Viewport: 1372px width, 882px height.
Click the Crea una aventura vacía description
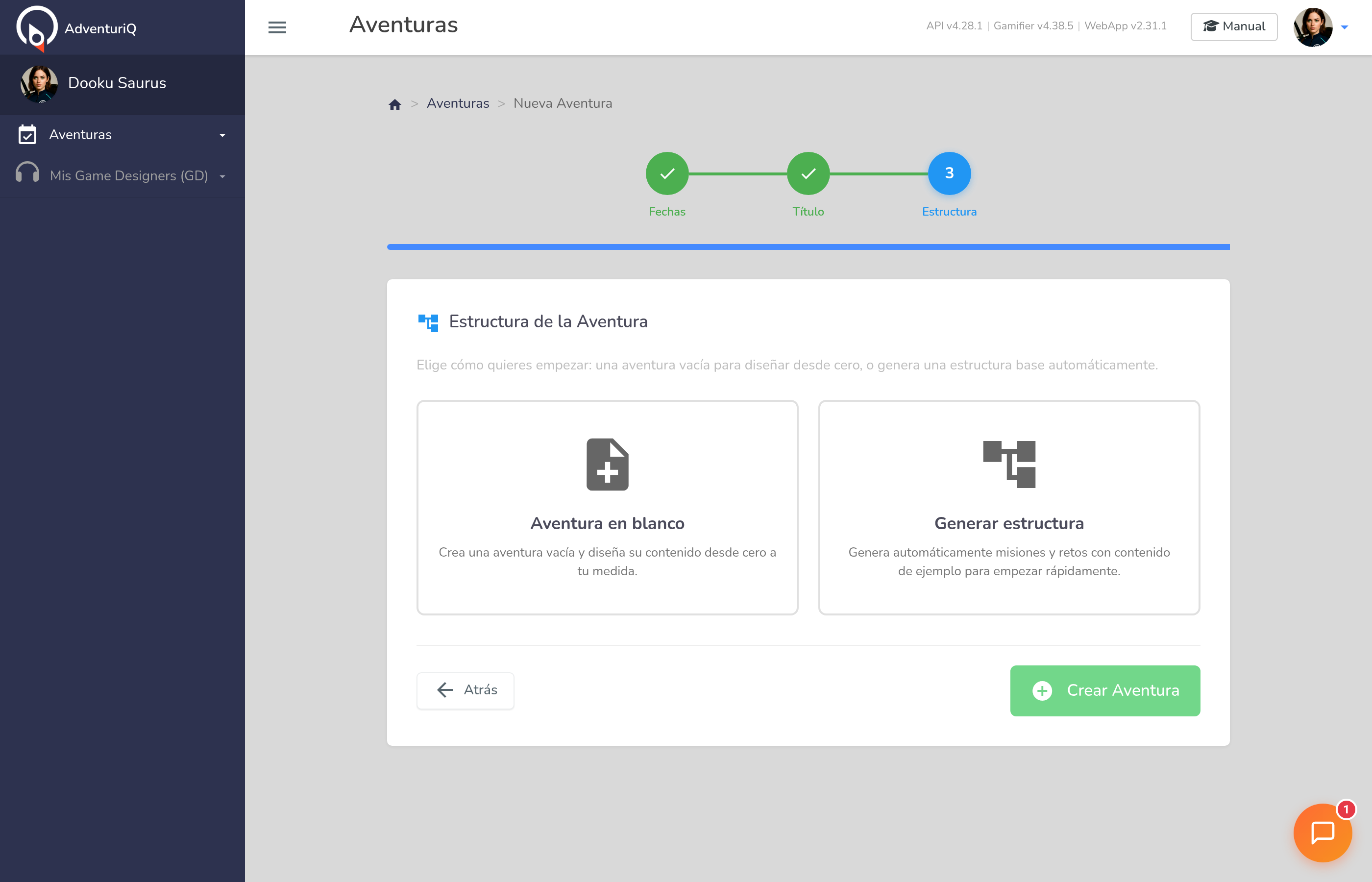[x=607, y=561]
